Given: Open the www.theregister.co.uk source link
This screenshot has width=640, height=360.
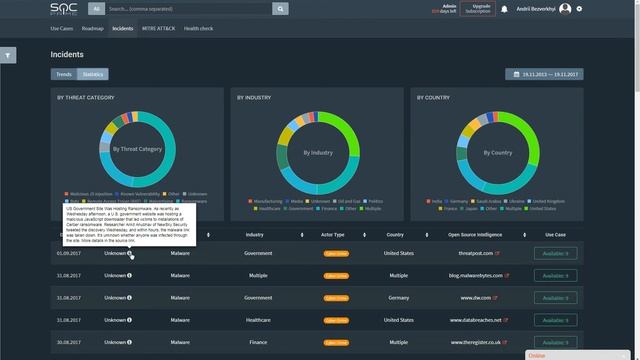Looking at the screenshot, I should tap(476, 342).
